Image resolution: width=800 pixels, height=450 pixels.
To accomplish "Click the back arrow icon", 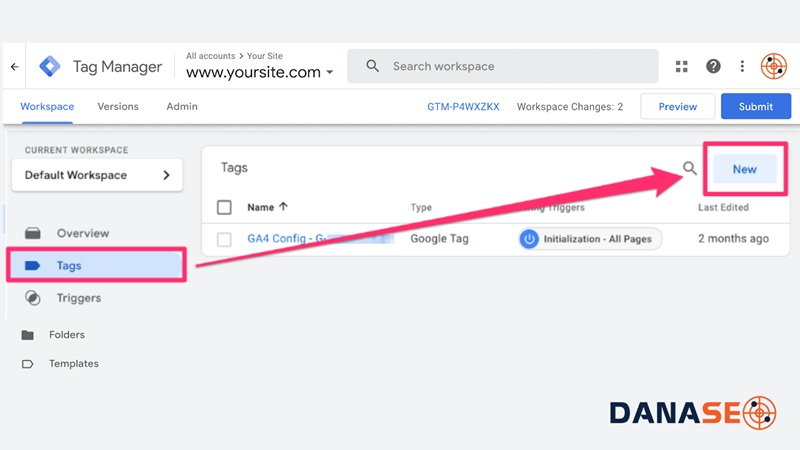I will [x=14, y=66].
